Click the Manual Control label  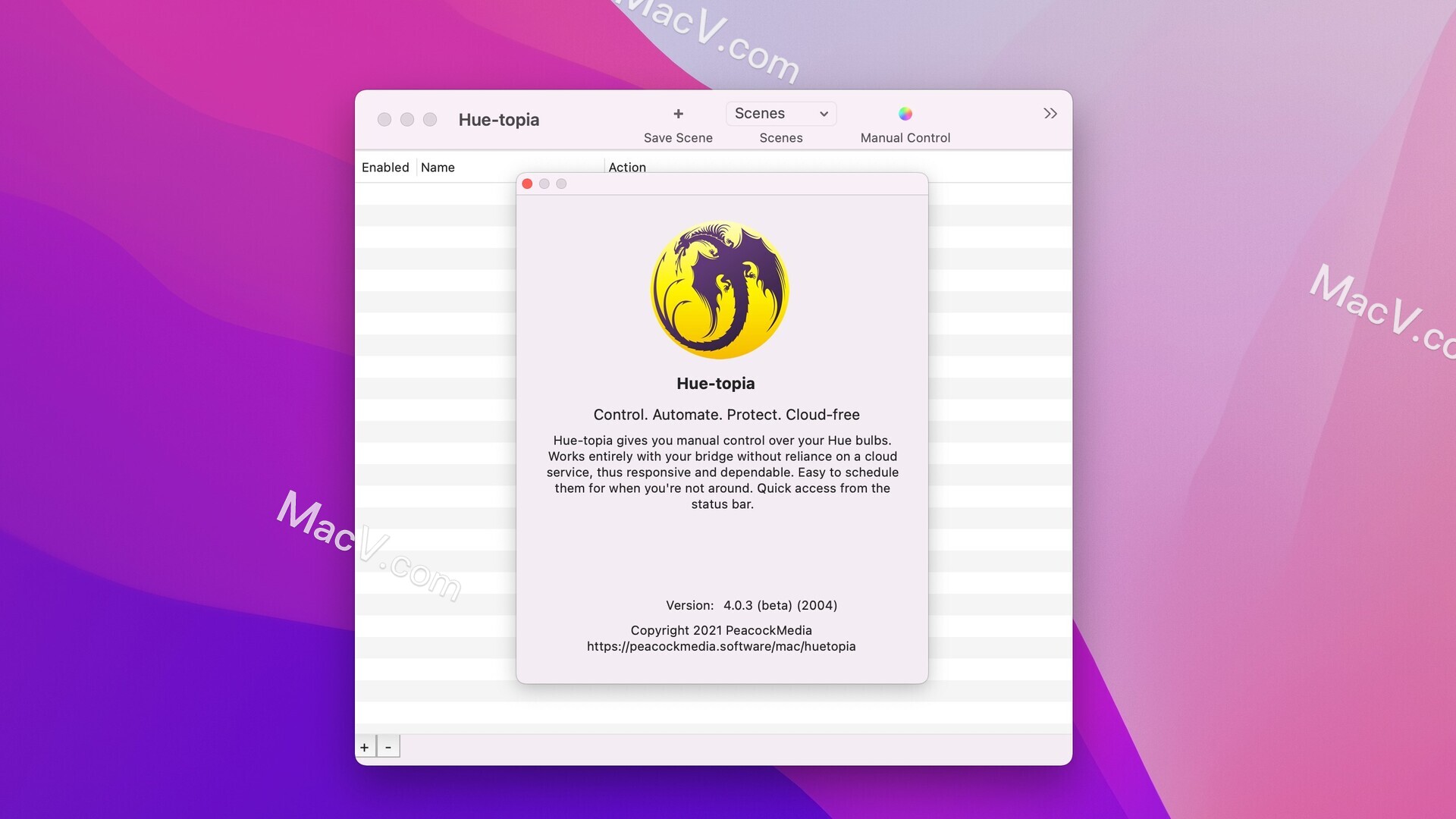905,138
